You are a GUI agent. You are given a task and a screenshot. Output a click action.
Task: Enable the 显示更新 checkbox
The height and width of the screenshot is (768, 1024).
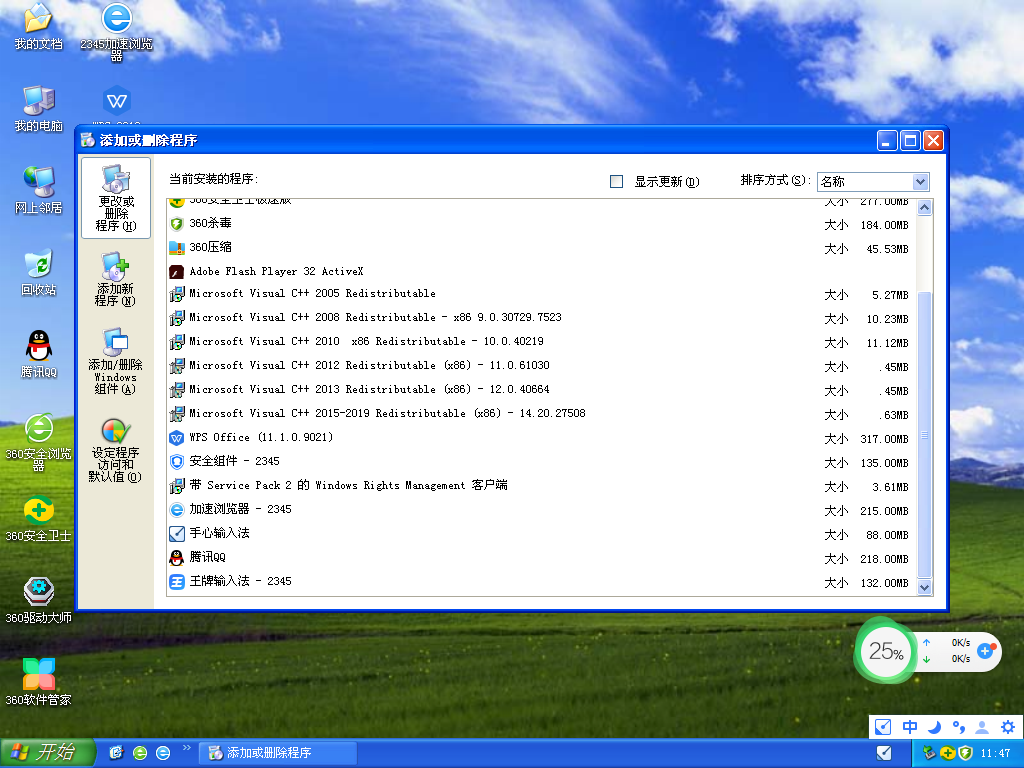[x=616, y=181]
